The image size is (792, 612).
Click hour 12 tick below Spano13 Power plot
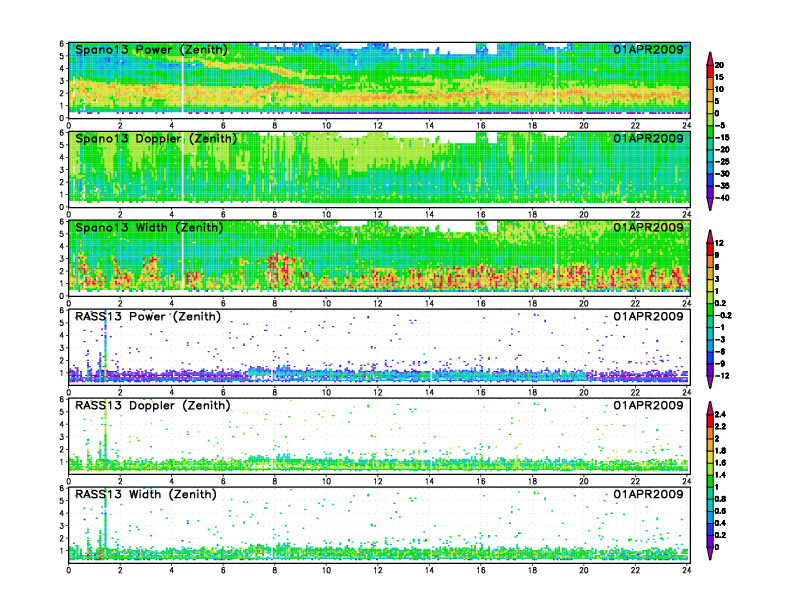[x=378, y=126]
